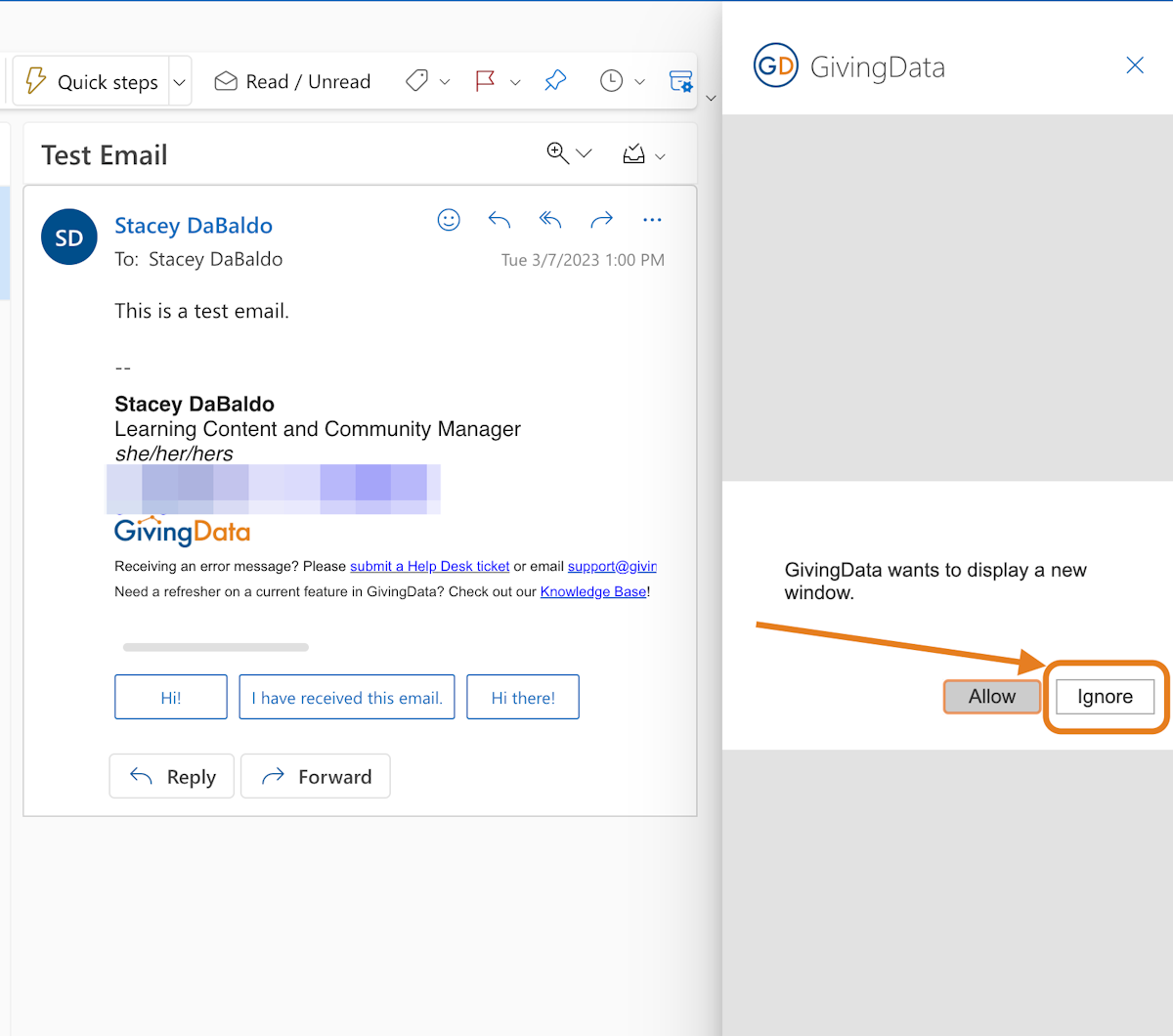Open the More actions ellipsis menu
The width and height of the screenshot is (1173, 1036).
pos(652,220)
